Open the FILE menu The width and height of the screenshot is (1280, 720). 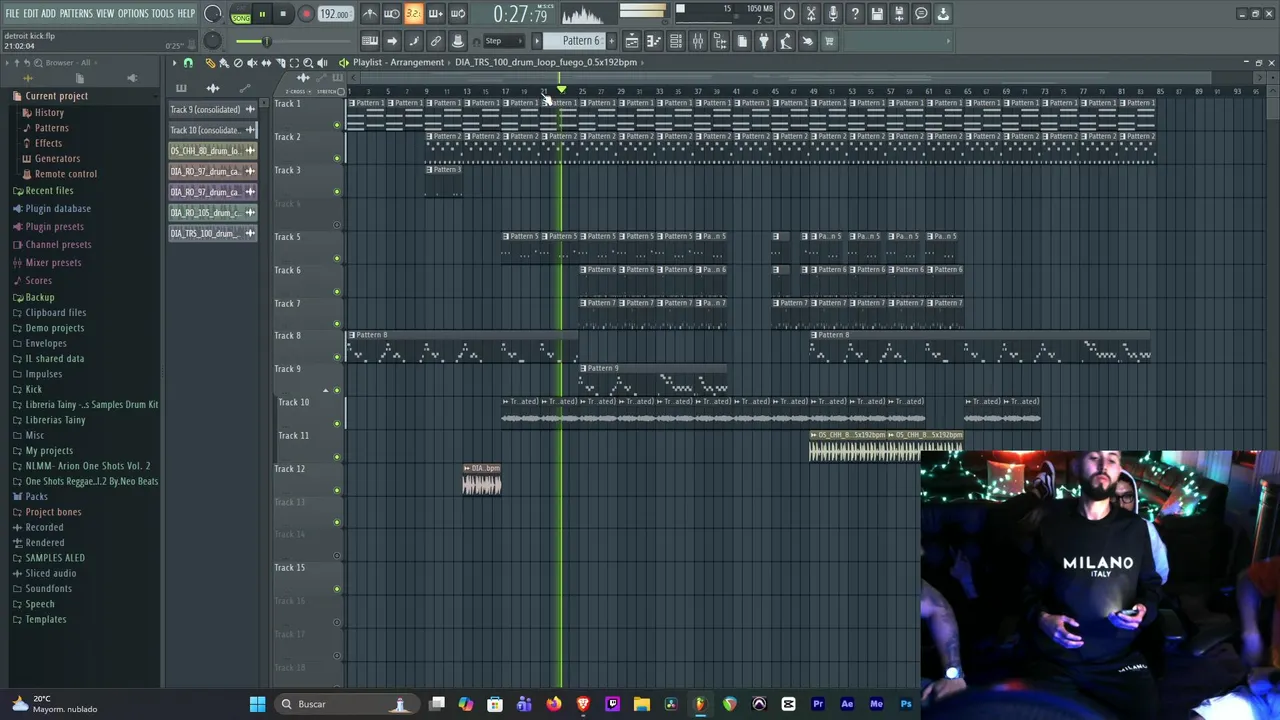(12, 13)
